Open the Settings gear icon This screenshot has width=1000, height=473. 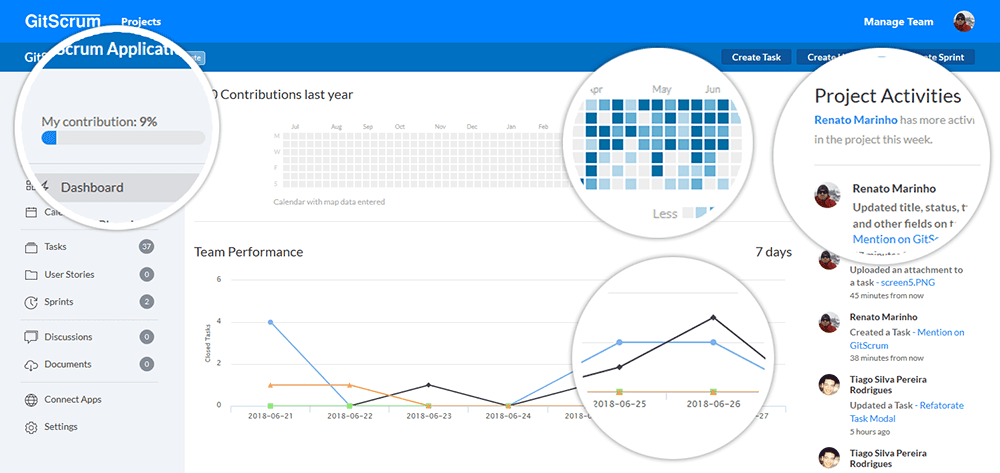pyautogui.click(x=31, y=427)
